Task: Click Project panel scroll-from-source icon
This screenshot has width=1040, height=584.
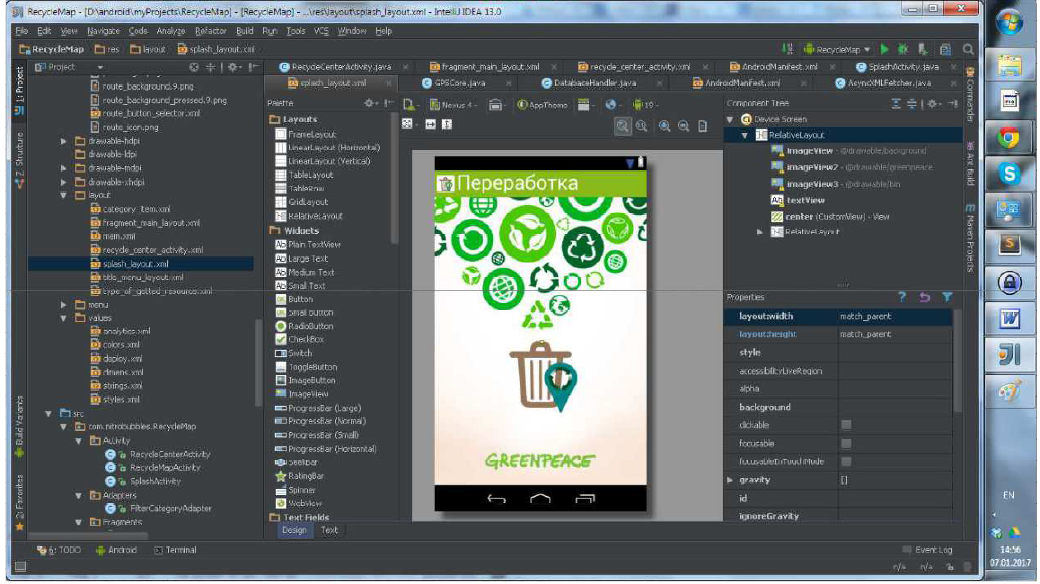Action: pos(194,67)
